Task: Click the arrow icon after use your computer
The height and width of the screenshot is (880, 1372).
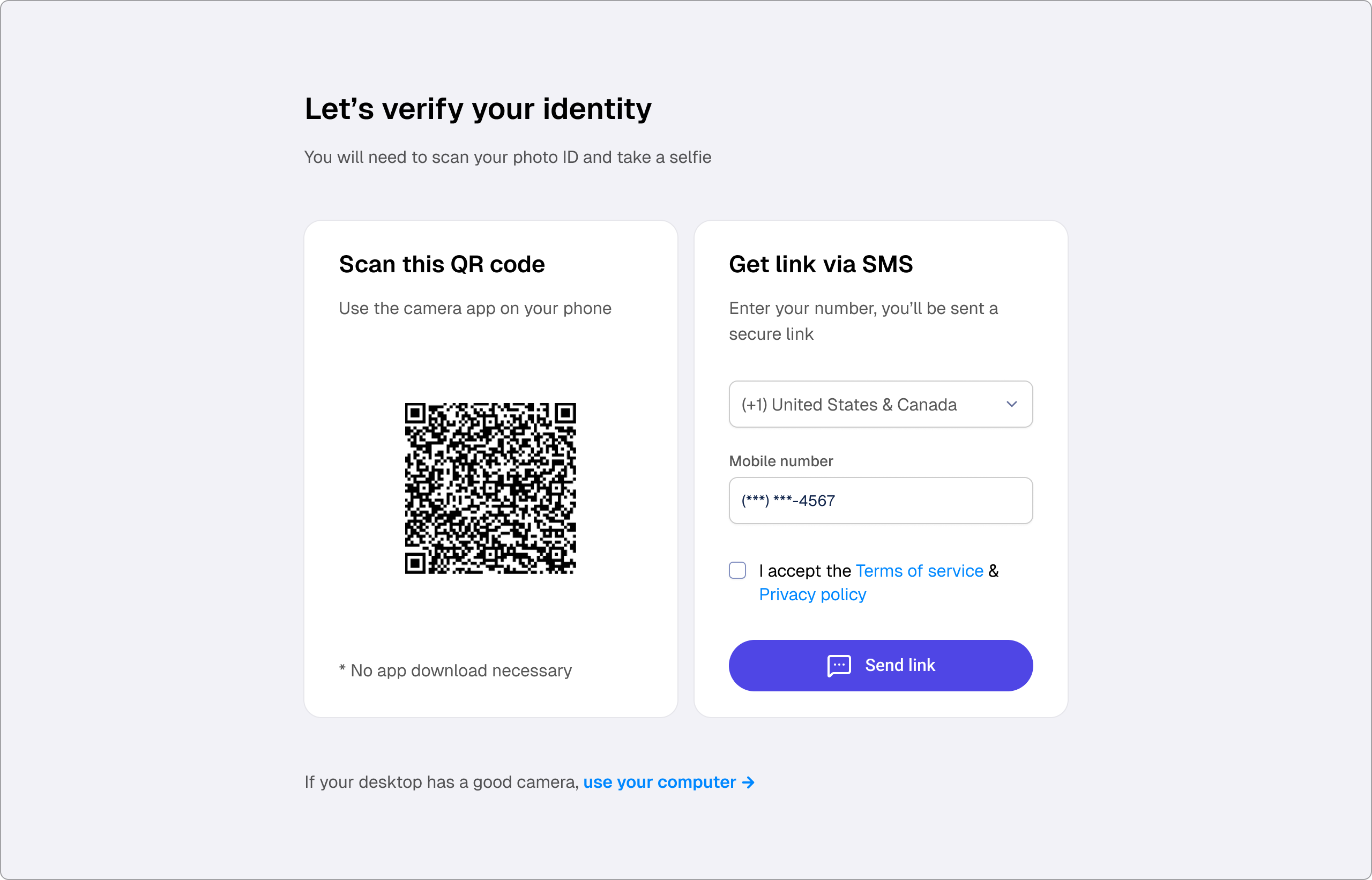Action: coord(748,782)
